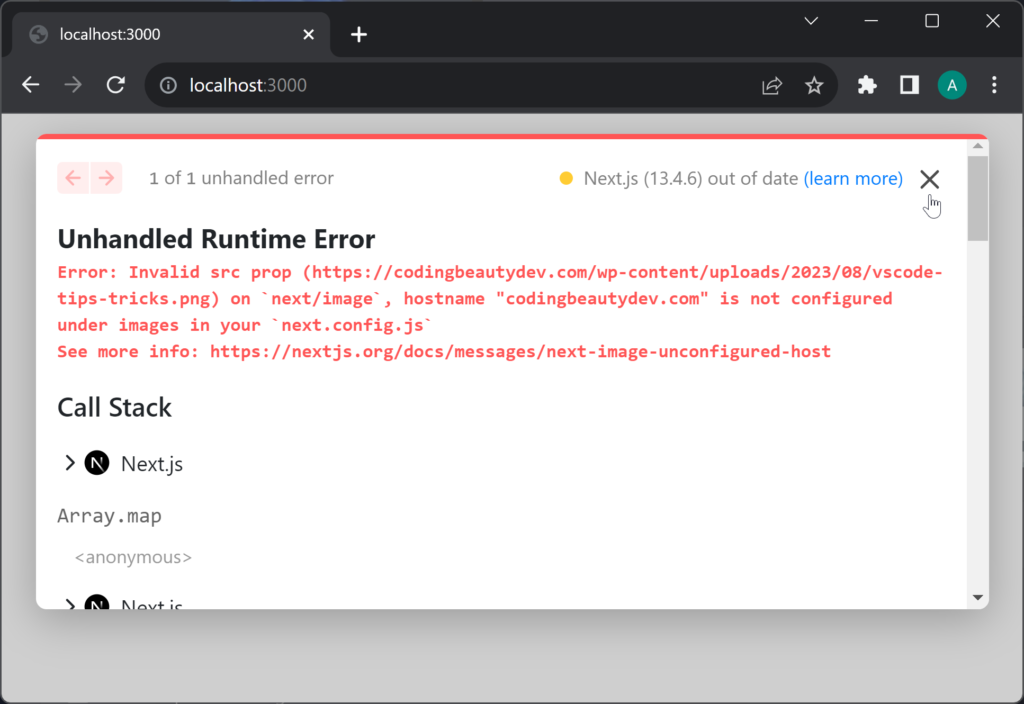Close the error overlay with X
Image resolution: width=1024 pixels, height=704 pixels.
[929, 179]
